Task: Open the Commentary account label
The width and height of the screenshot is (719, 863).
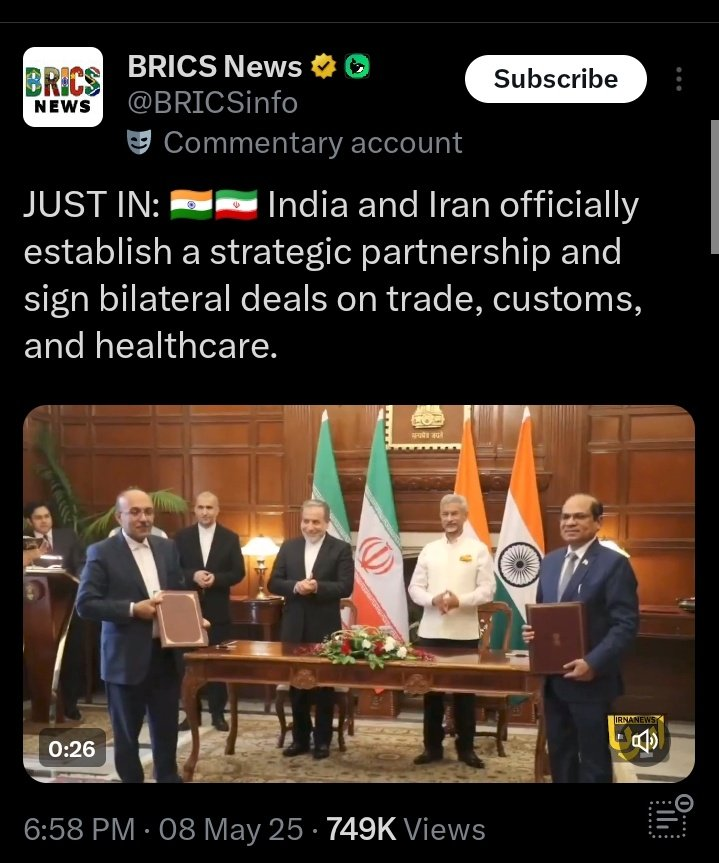Action: (x=313, y=143)
